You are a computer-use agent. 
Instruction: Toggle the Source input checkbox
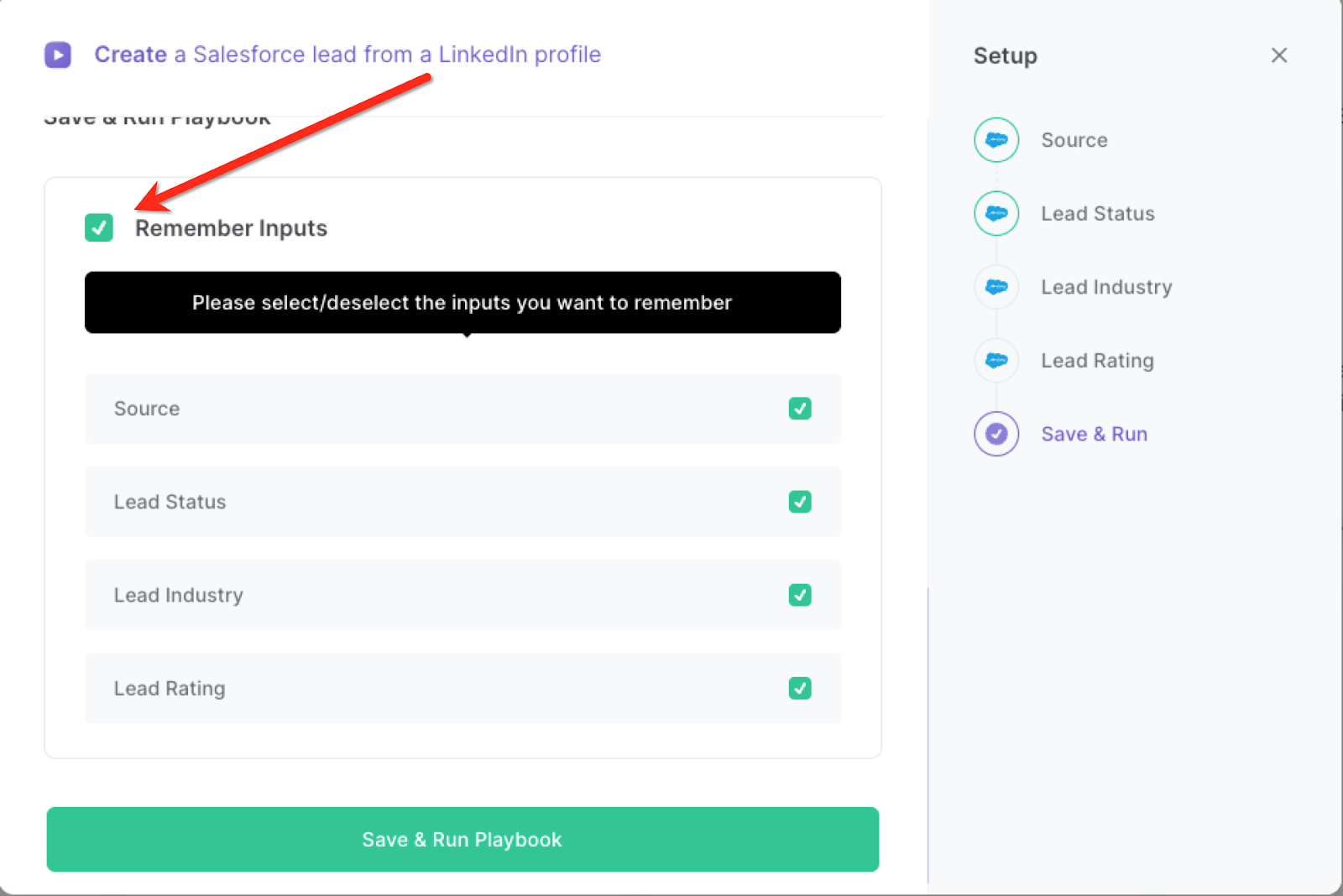tap(800, 409)
